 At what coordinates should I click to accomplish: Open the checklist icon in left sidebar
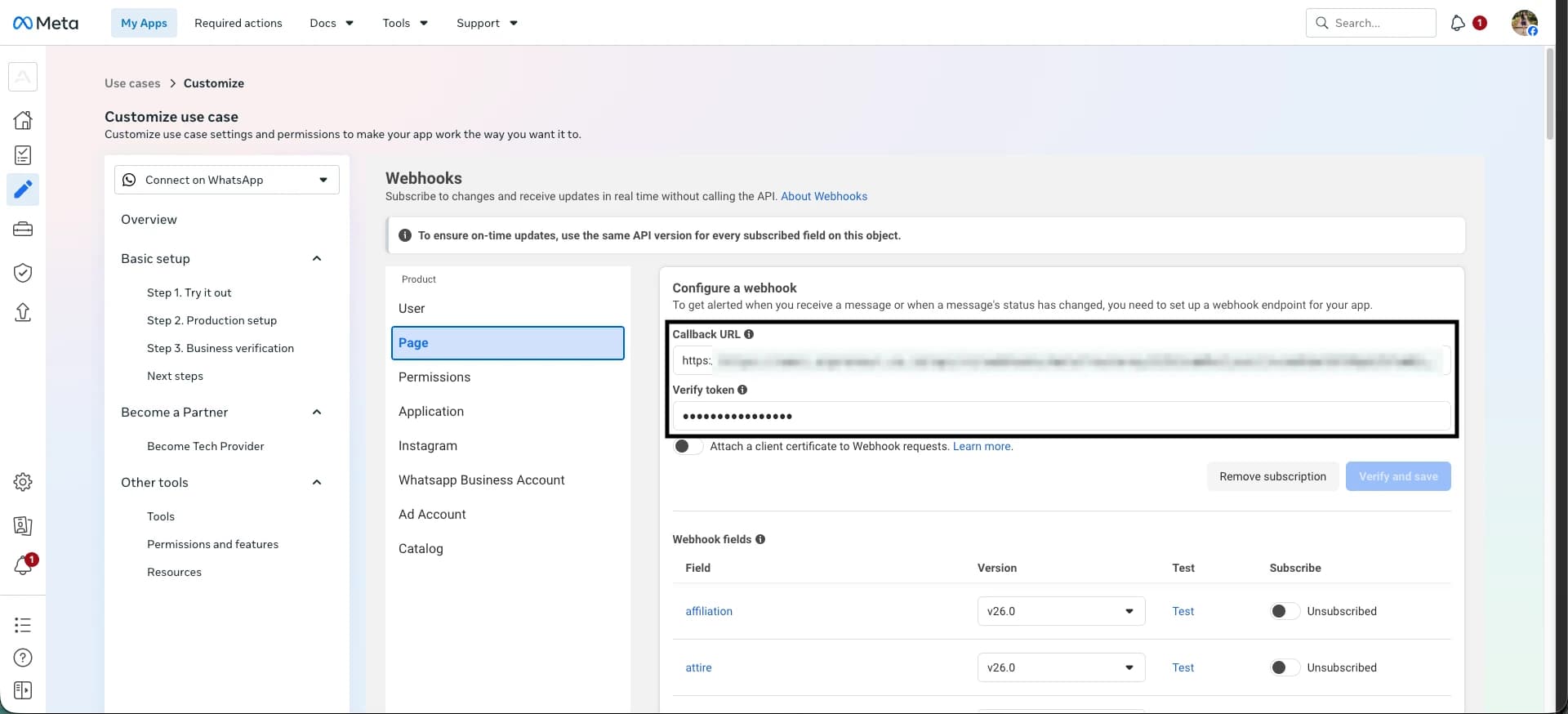23,155
